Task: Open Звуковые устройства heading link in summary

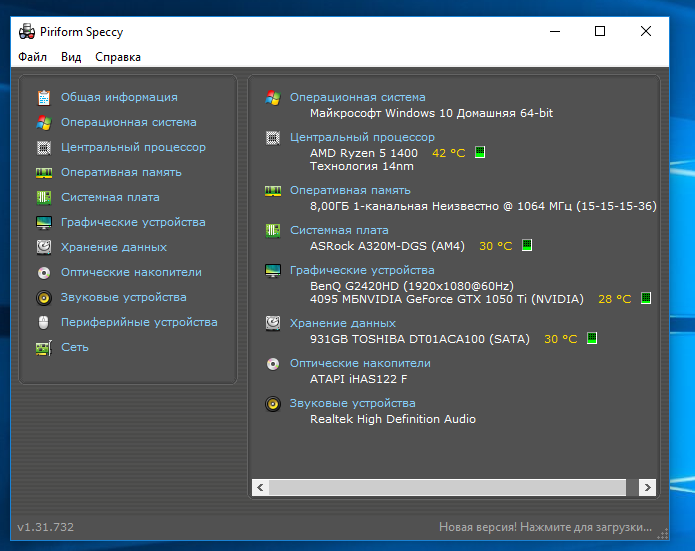Action: 352,403
